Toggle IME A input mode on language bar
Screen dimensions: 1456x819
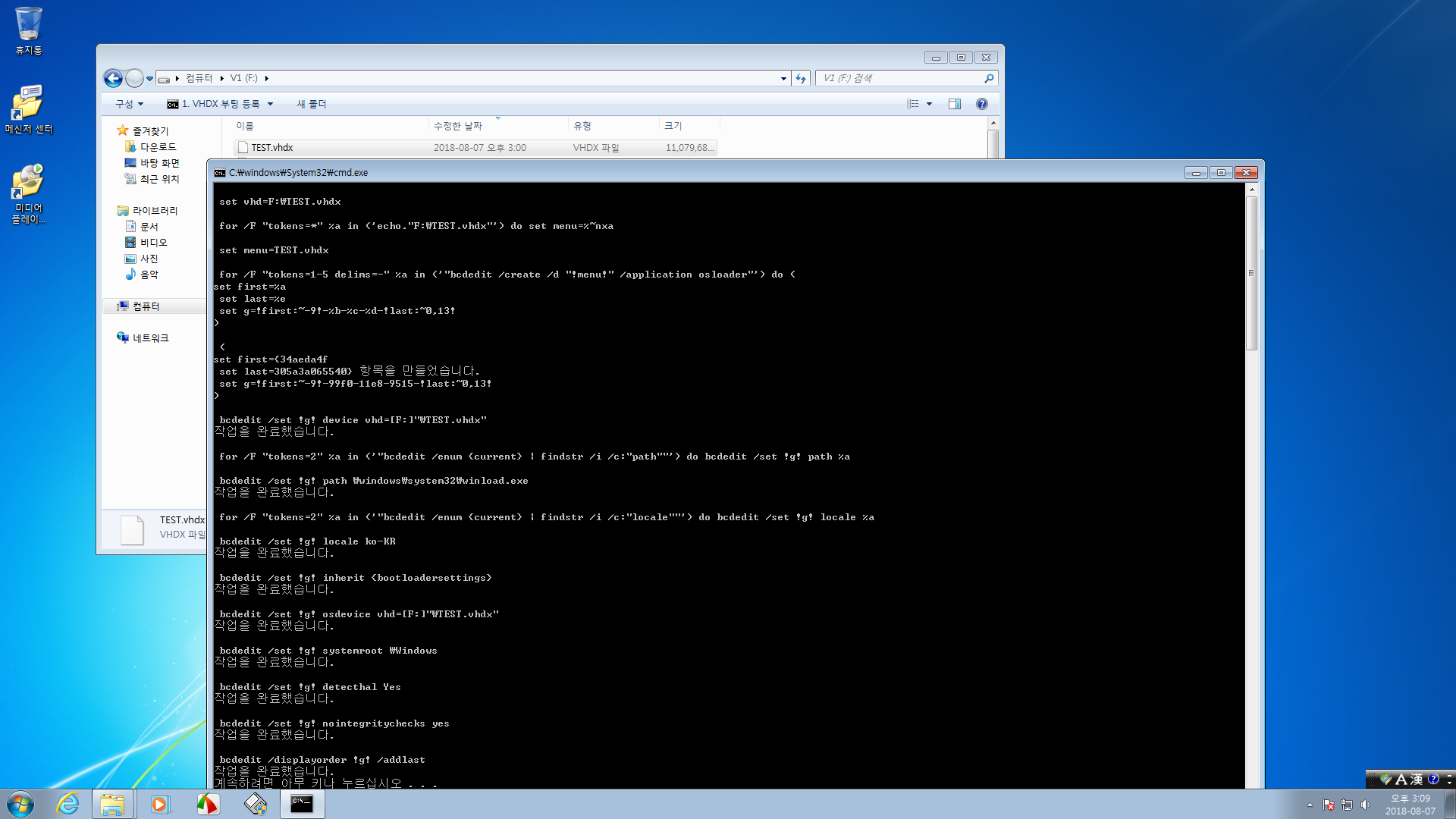[1401, 779]
